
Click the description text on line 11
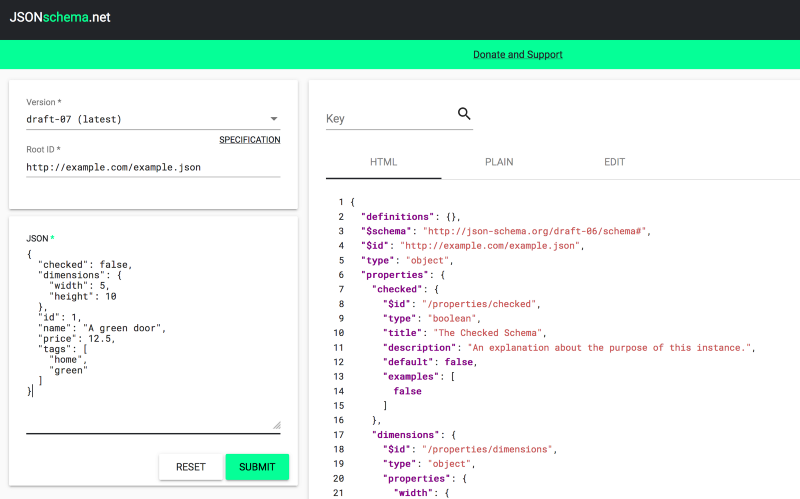point(609,347)
